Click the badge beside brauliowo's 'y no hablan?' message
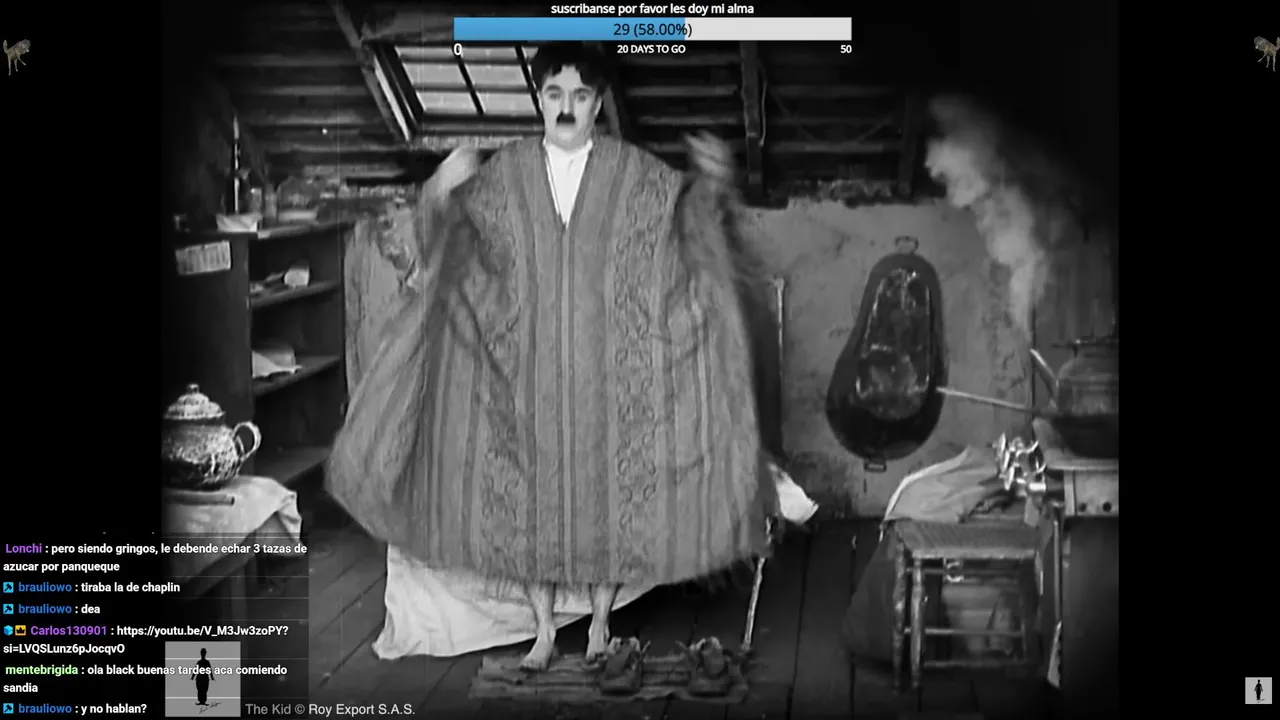Screen dimensions: 1280x720 click(x=9, y=709)
